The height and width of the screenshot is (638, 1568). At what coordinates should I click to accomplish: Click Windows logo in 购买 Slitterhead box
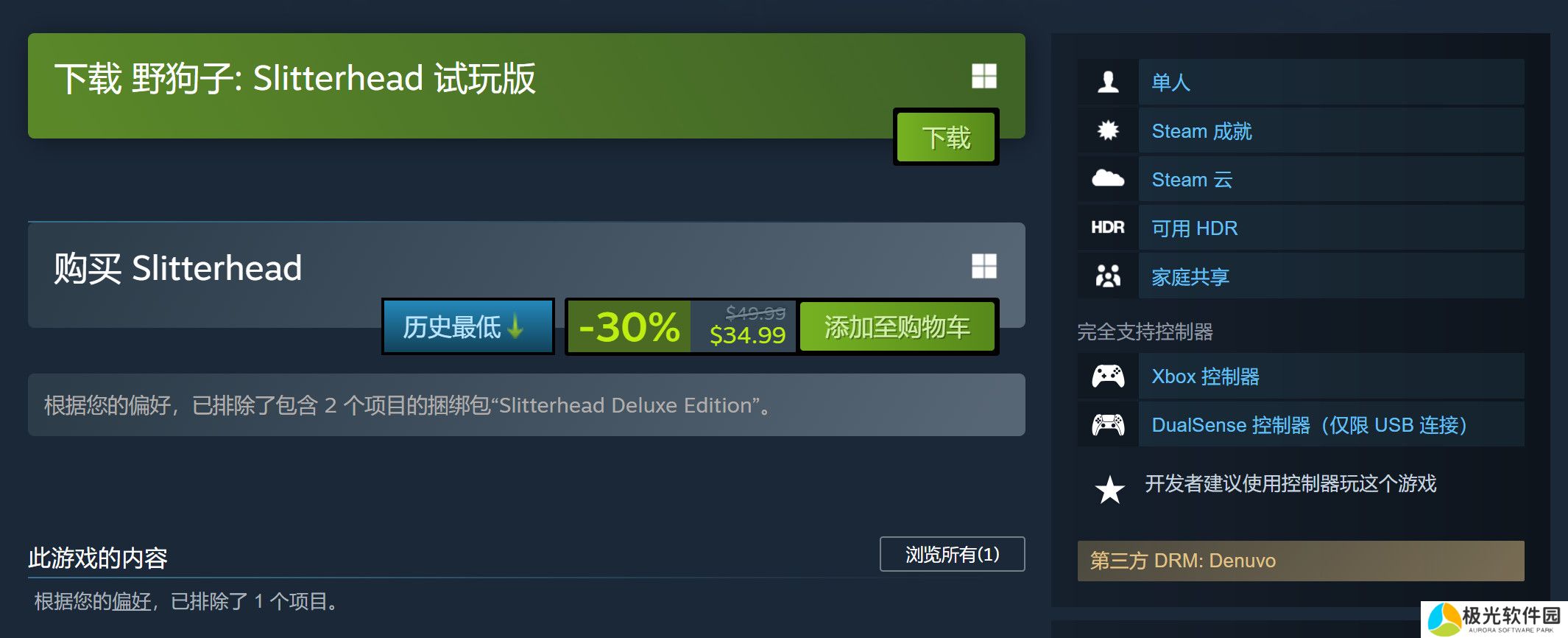tap(984, 266)
